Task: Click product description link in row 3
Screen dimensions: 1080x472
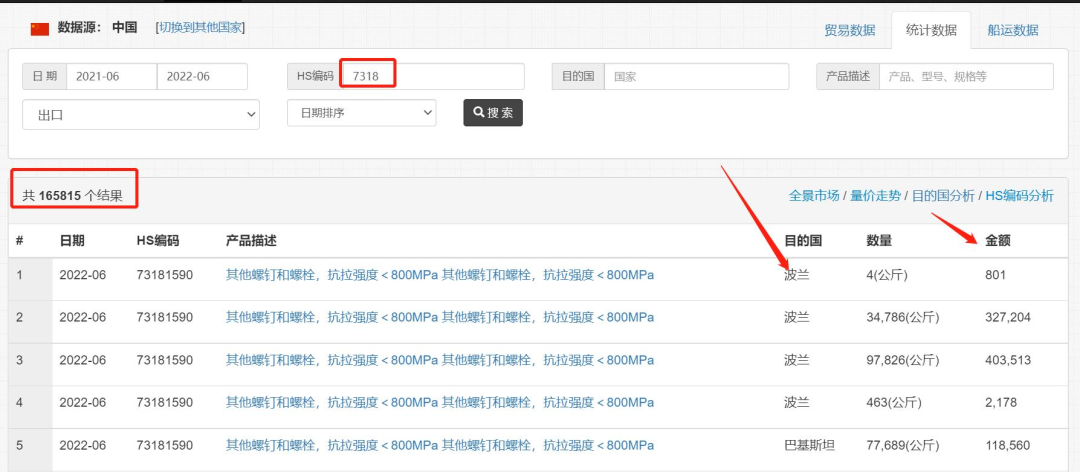Action: [x=440, y=360]
